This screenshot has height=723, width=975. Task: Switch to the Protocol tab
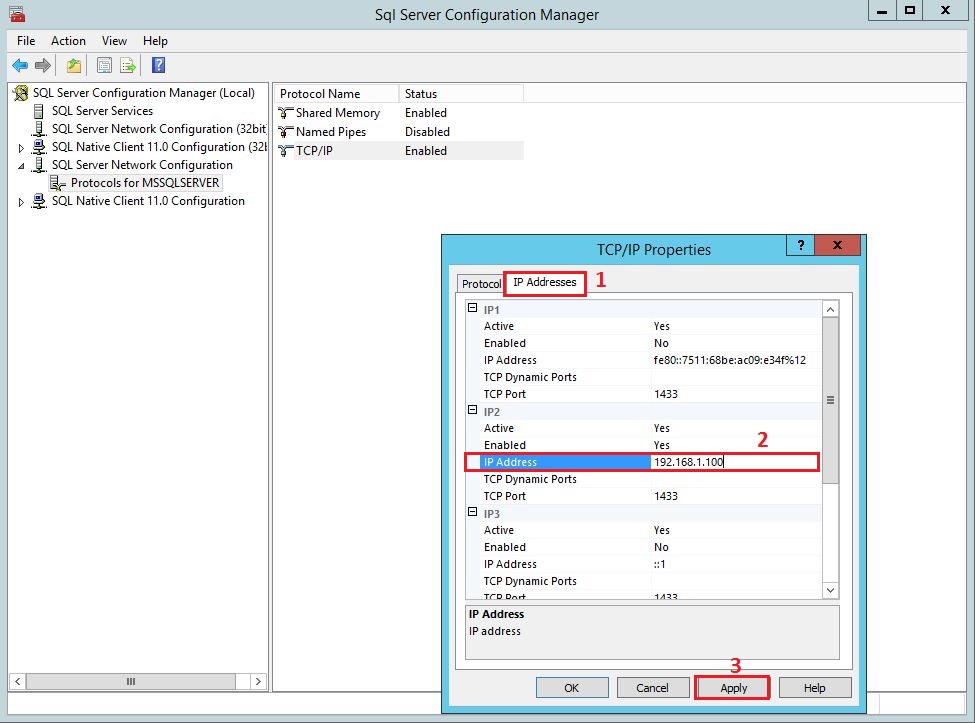481,283
